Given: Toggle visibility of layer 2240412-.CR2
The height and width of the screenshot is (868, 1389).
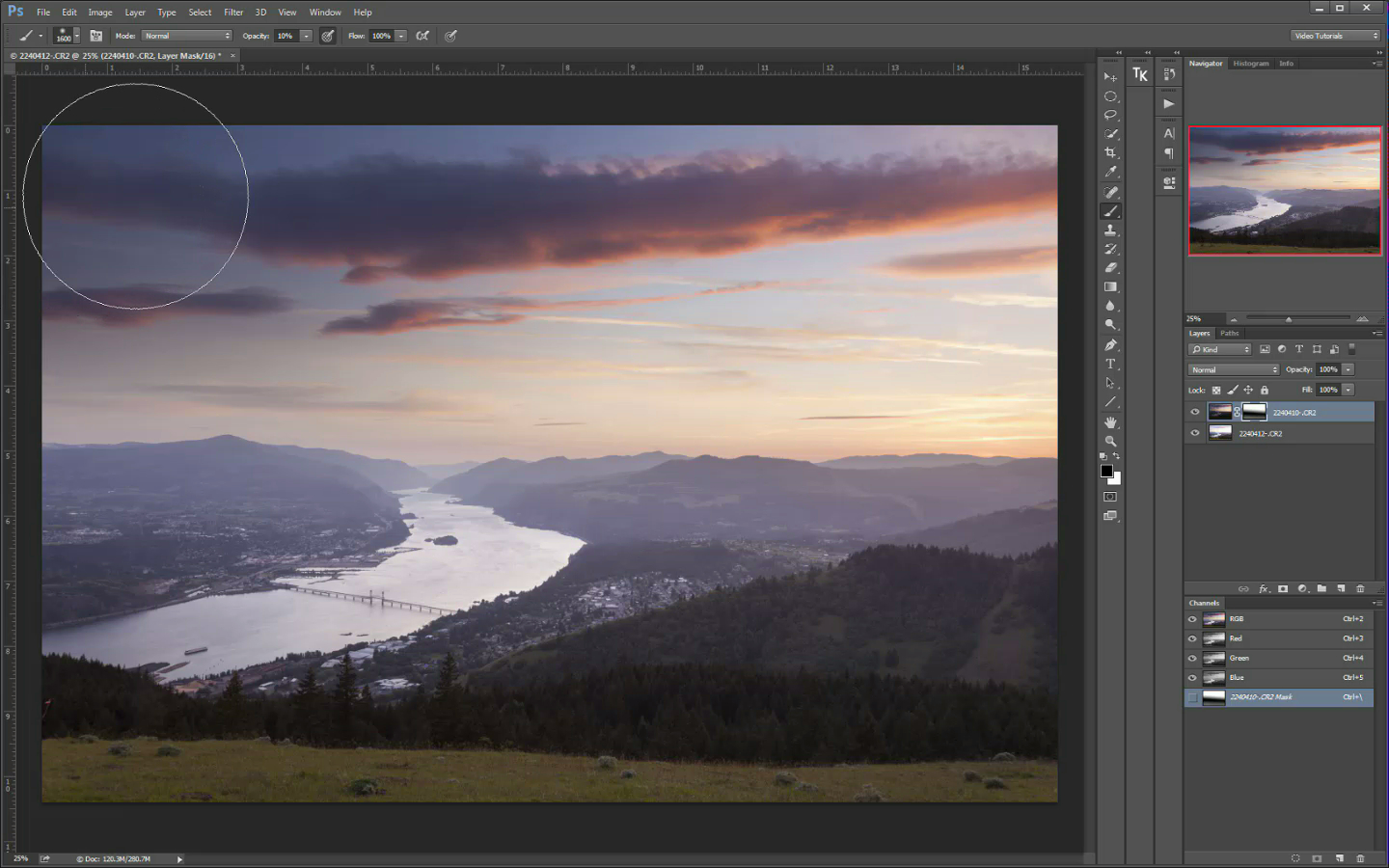Looking at the screenshot, I should click(1195, 433).
